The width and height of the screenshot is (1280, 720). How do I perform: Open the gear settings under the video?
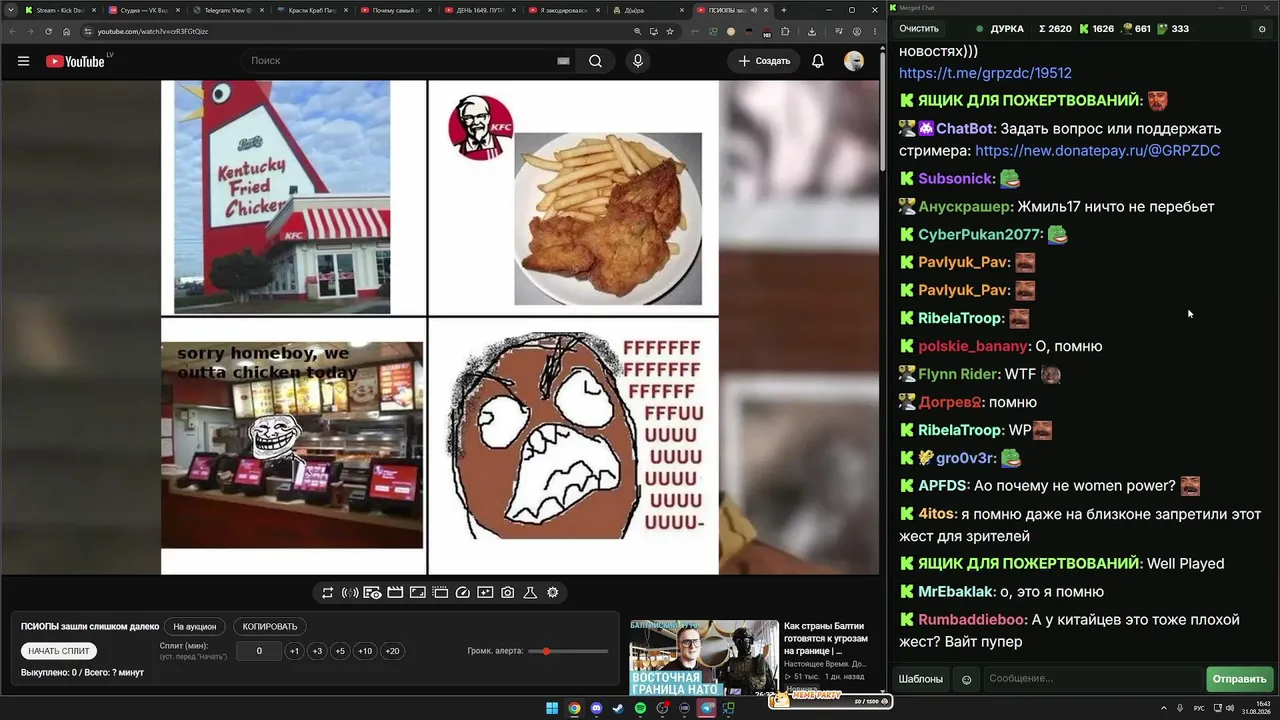(553, 593)
